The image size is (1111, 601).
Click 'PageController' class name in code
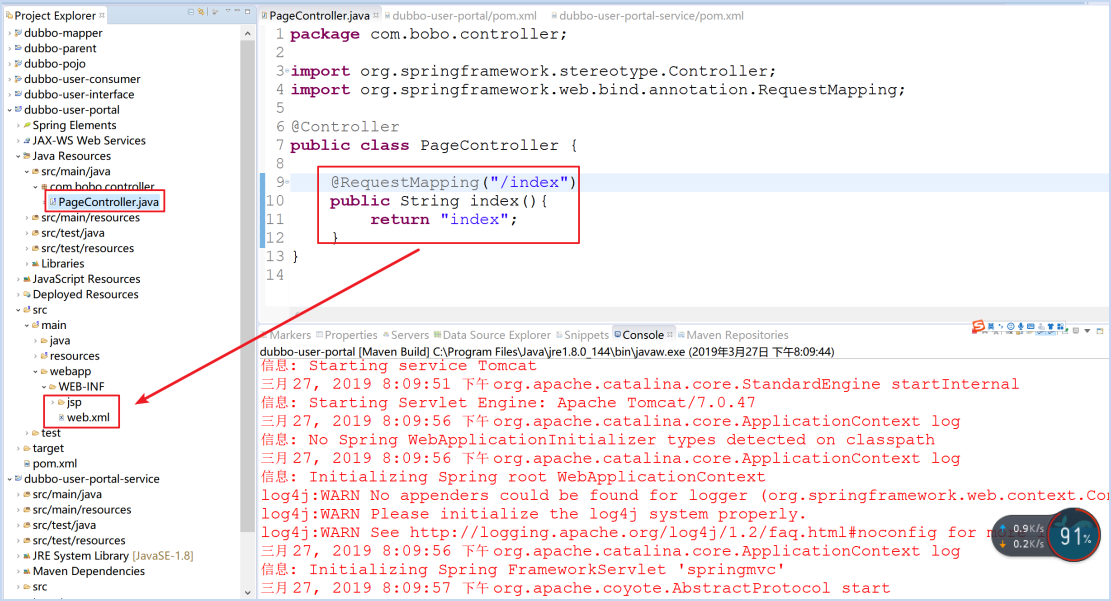[489, 145]
